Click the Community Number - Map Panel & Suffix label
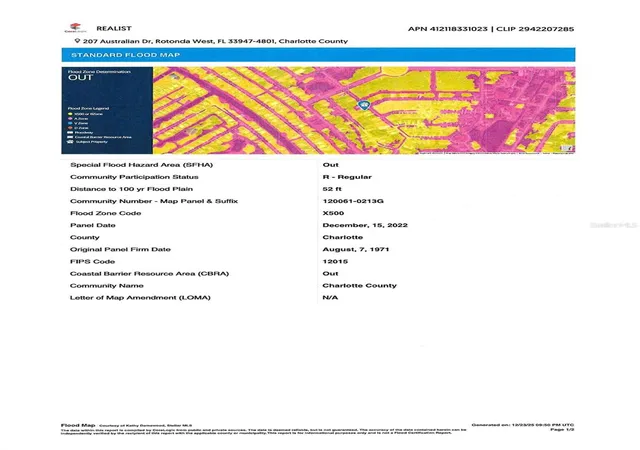The image size is (640, 450). pyautogui.click(x=153, y=201)
